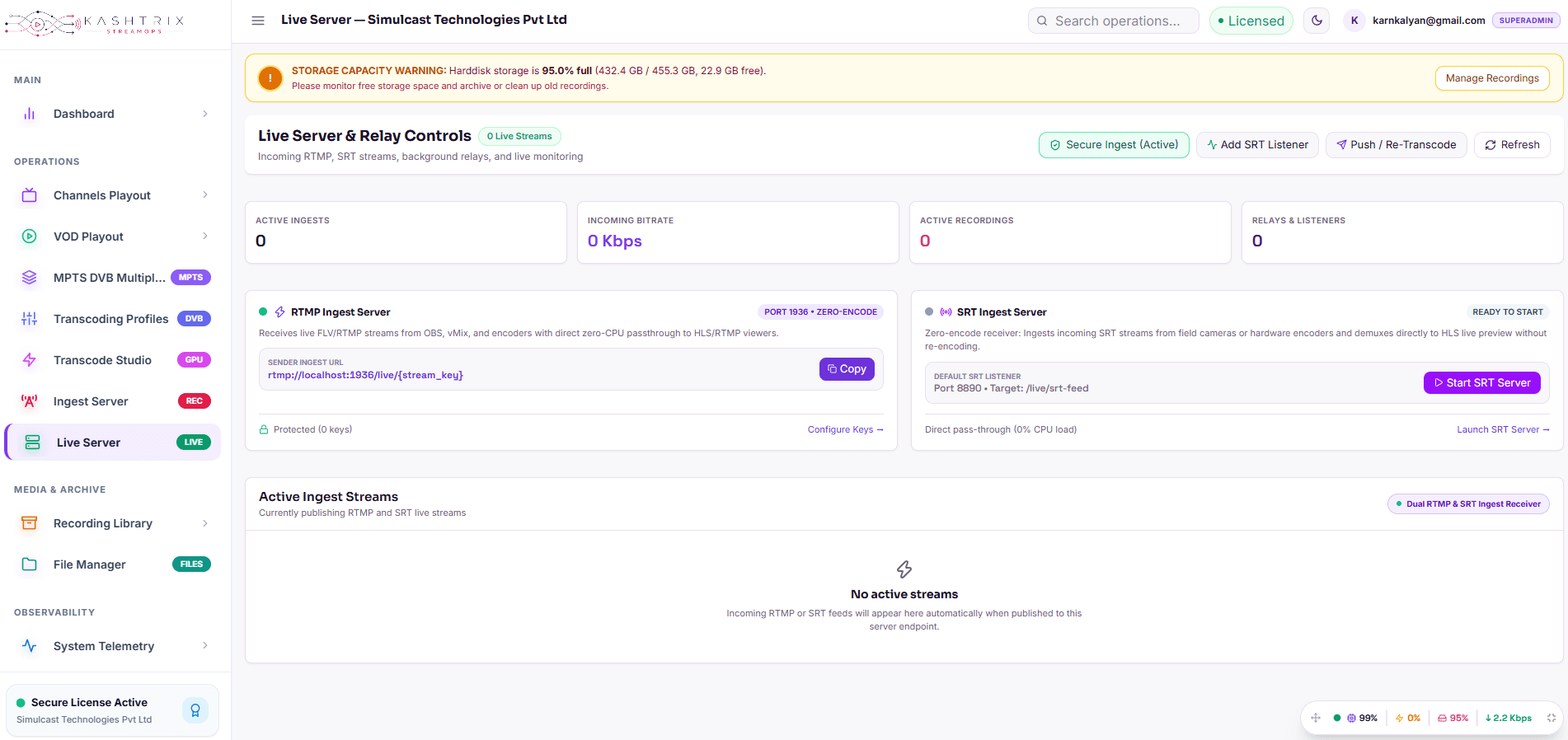The image size is (1568, 740).
Task: Click the Search operations field
Action: tap(1114, 21)
